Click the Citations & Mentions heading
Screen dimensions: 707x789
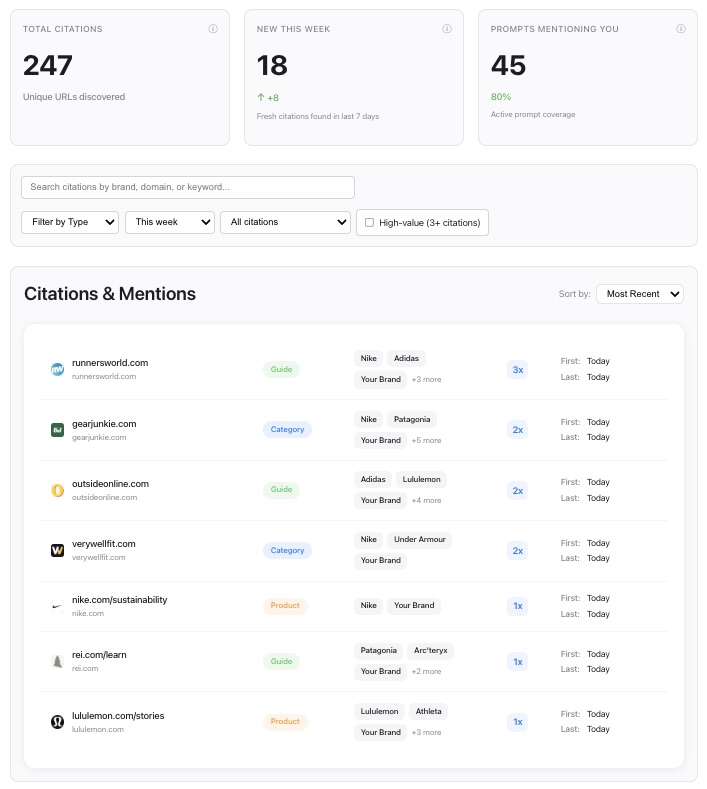[x=110, y=294]
